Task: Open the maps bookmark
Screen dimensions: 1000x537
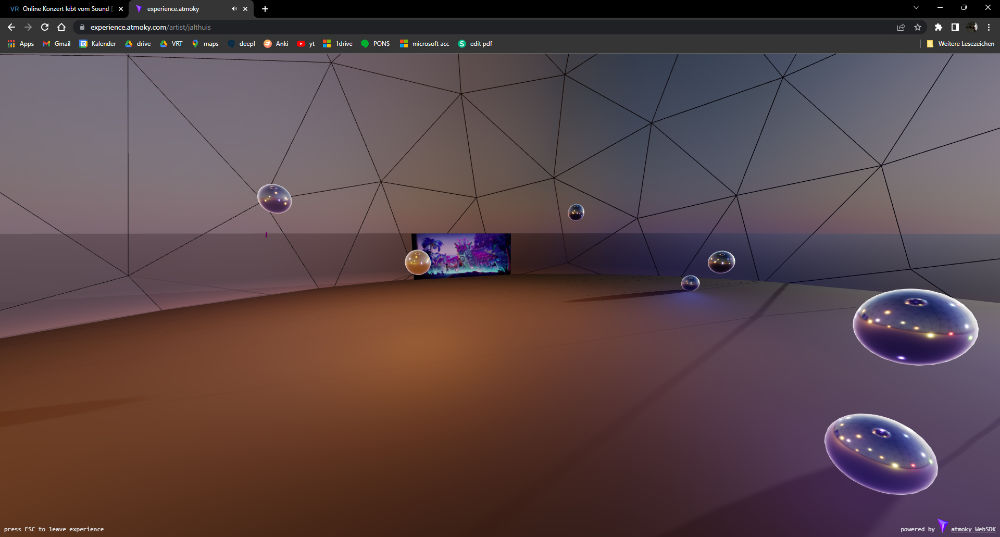Action: pyautogui.click(x=205, y=44)
